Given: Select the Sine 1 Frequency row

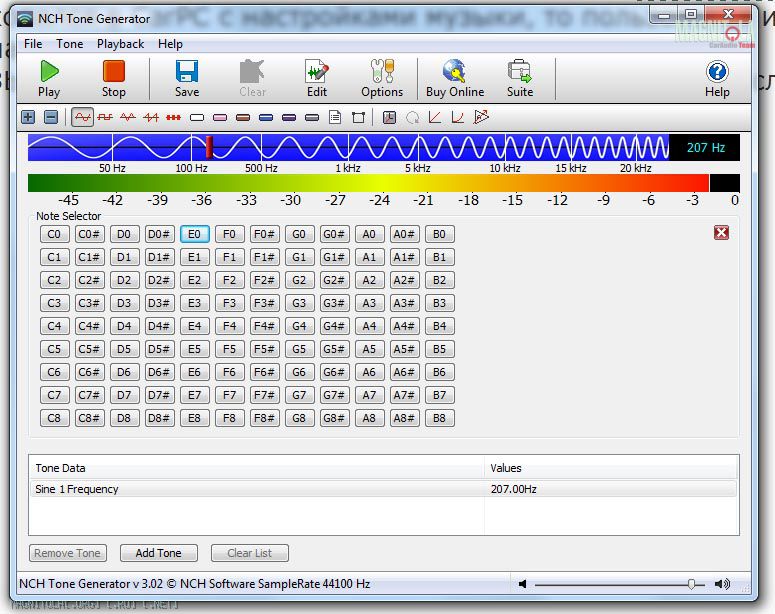Looking at the screenshot, I should (x=383, y=489).
